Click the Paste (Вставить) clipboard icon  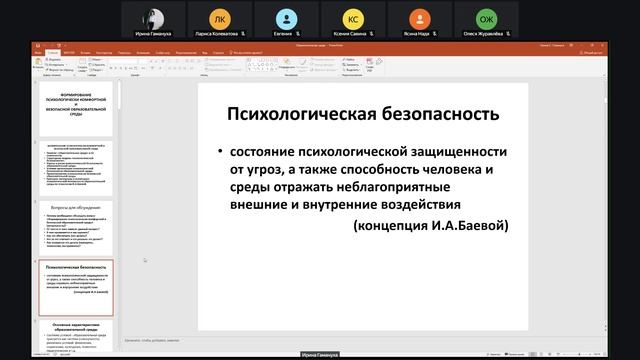pos(38,61)
